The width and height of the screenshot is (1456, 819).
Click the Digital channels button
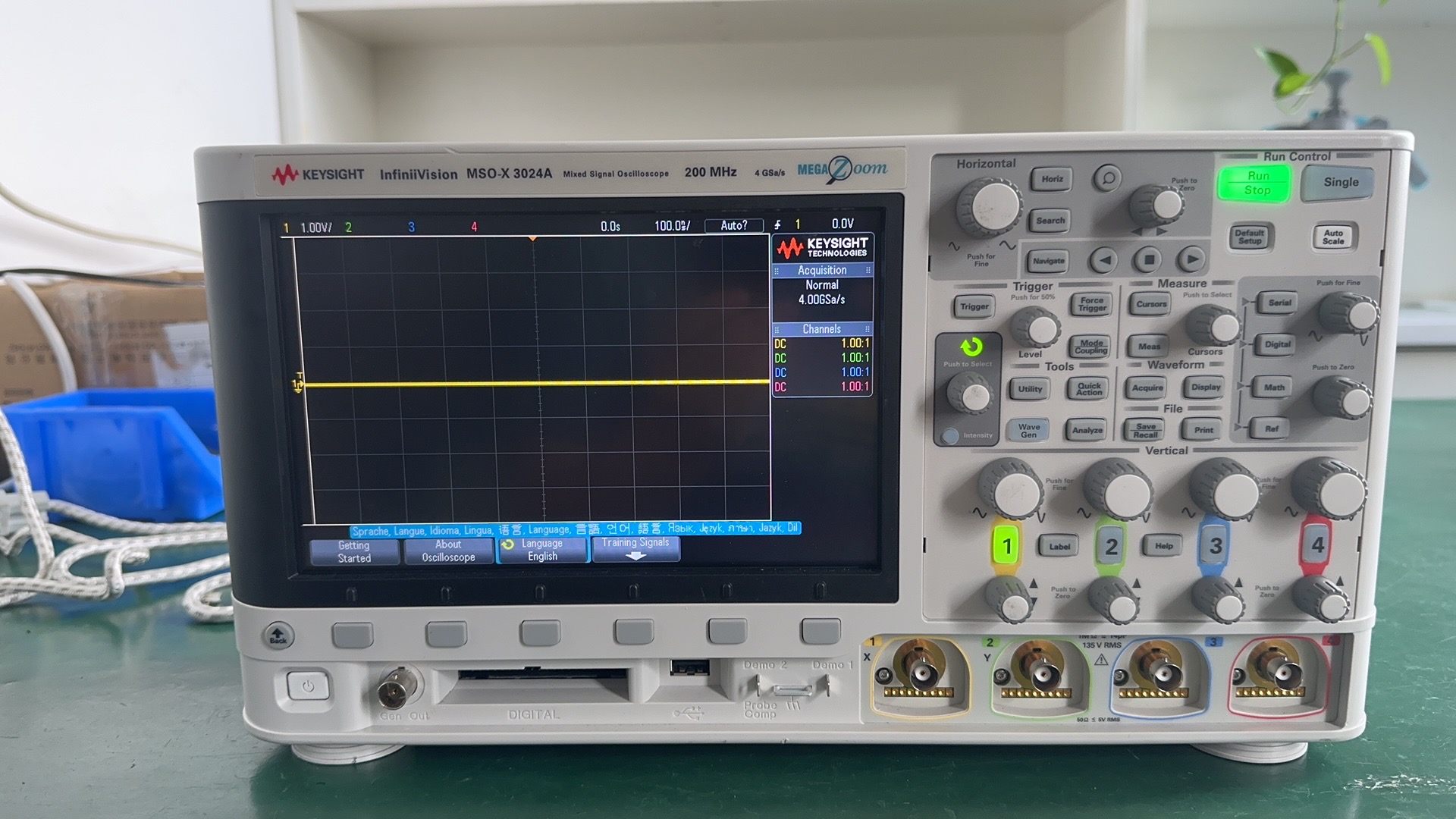[x=1277, y=344]
